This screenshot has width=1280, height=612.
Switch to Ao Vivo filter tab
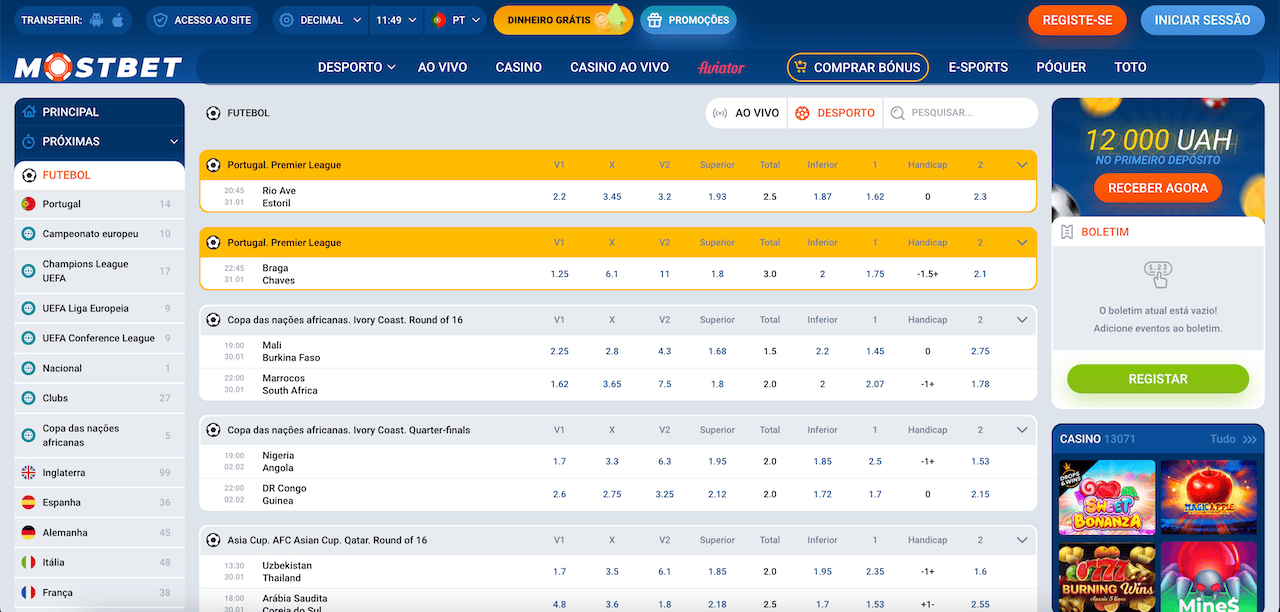(x=746, y=113)
